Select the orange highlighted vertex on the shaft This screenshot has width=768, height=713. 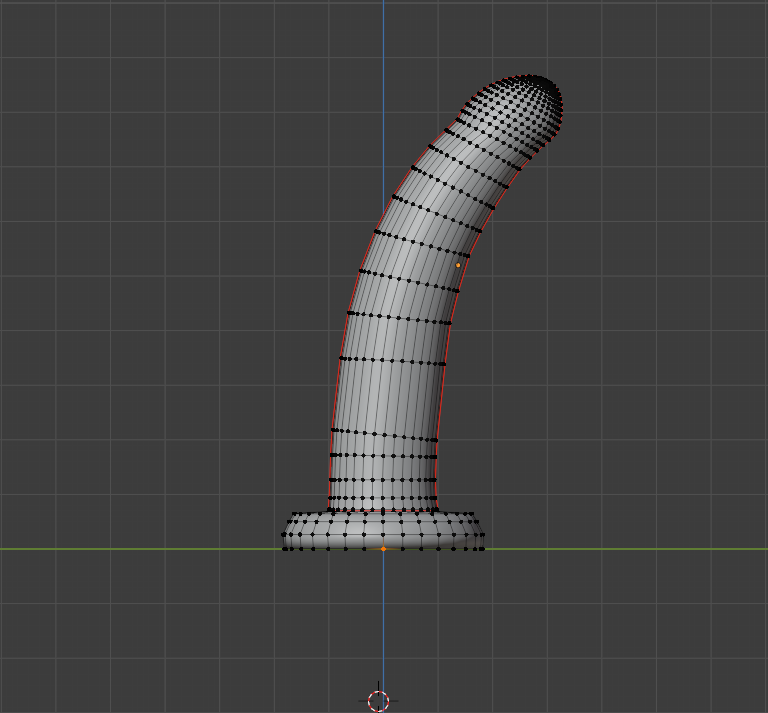[x=458, y=265]
